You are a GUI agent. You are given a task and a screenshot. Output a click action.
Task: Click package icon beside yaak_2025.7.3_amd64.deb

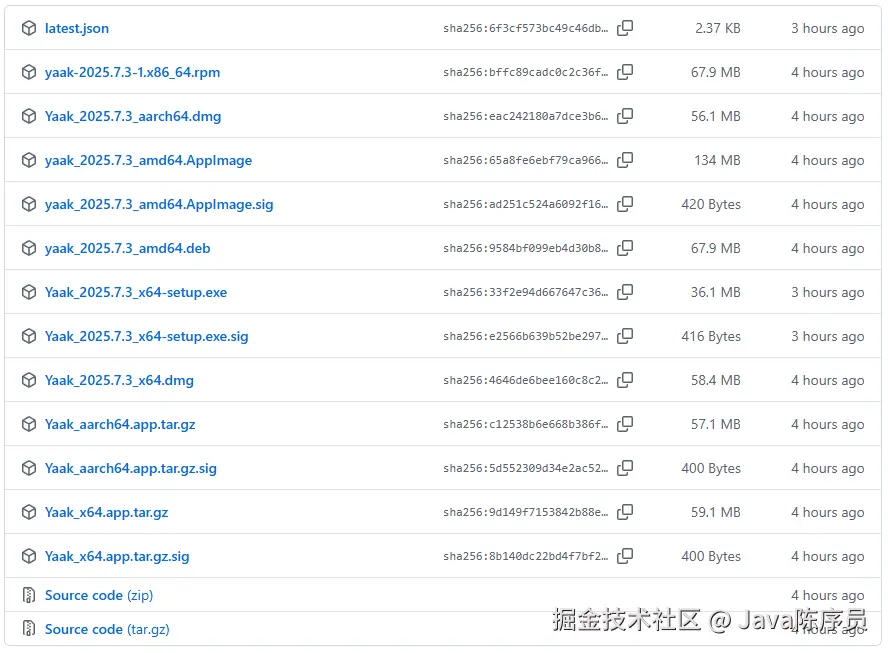click(x=29, y=248)
